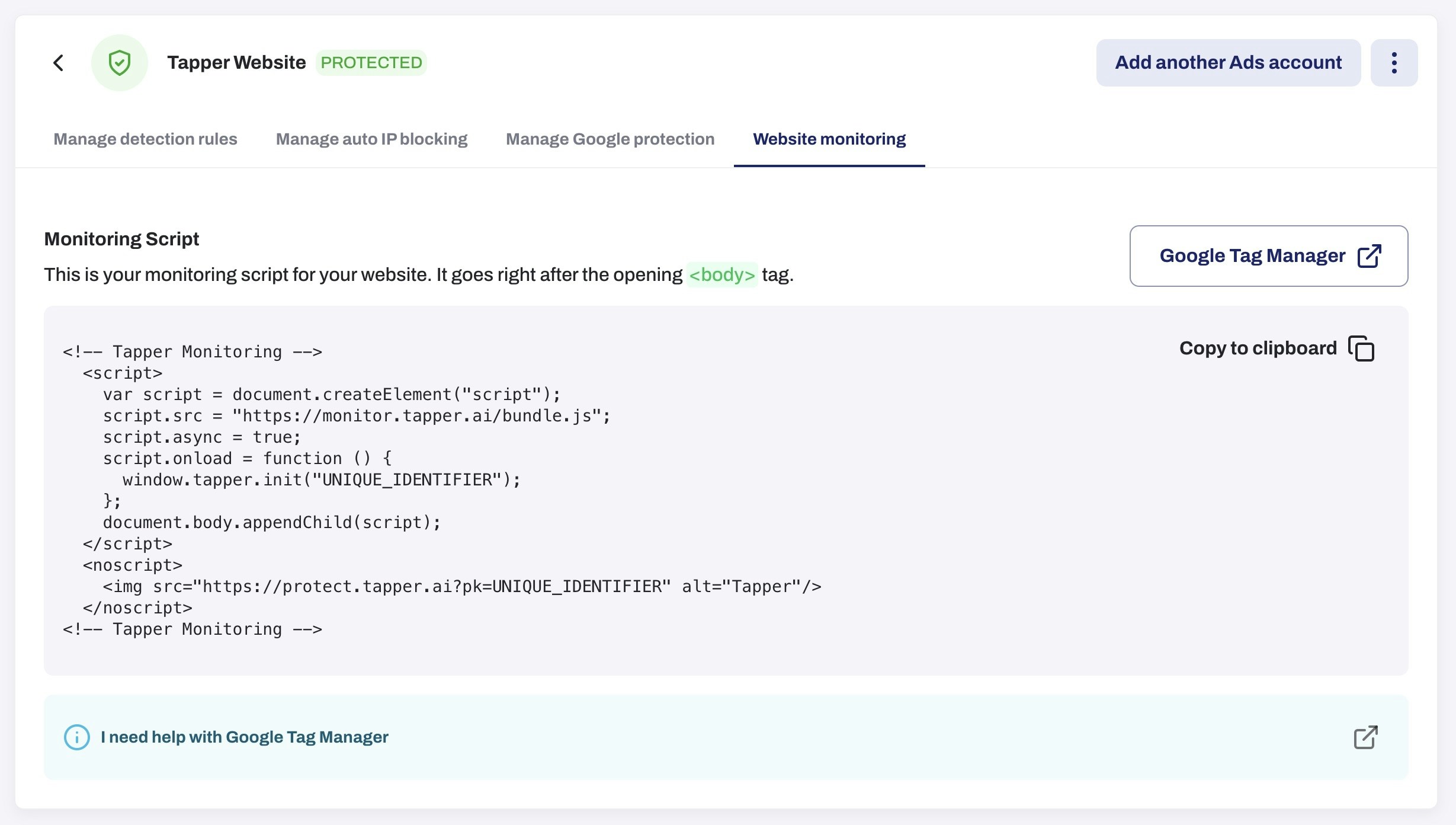Click Copy to clipboard text
This screenshot has width=1456, height=825.
(x=1258, y=348)
